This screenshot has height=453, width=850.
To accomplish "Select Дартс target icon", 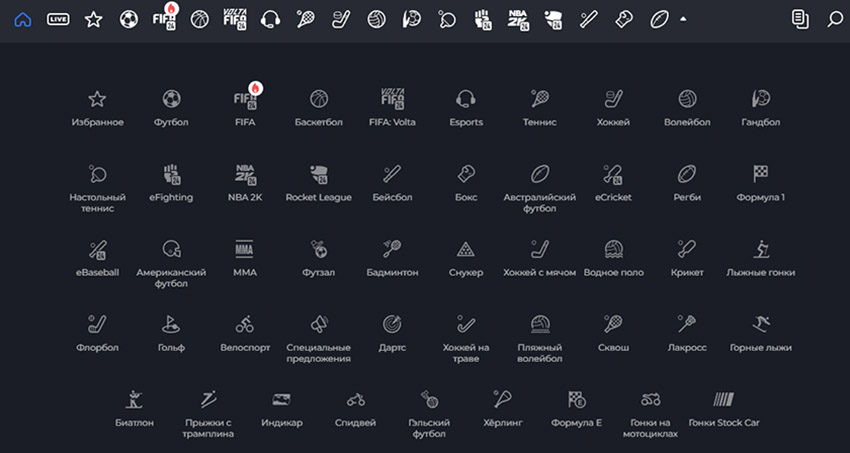I will click(x=393, y=331).
